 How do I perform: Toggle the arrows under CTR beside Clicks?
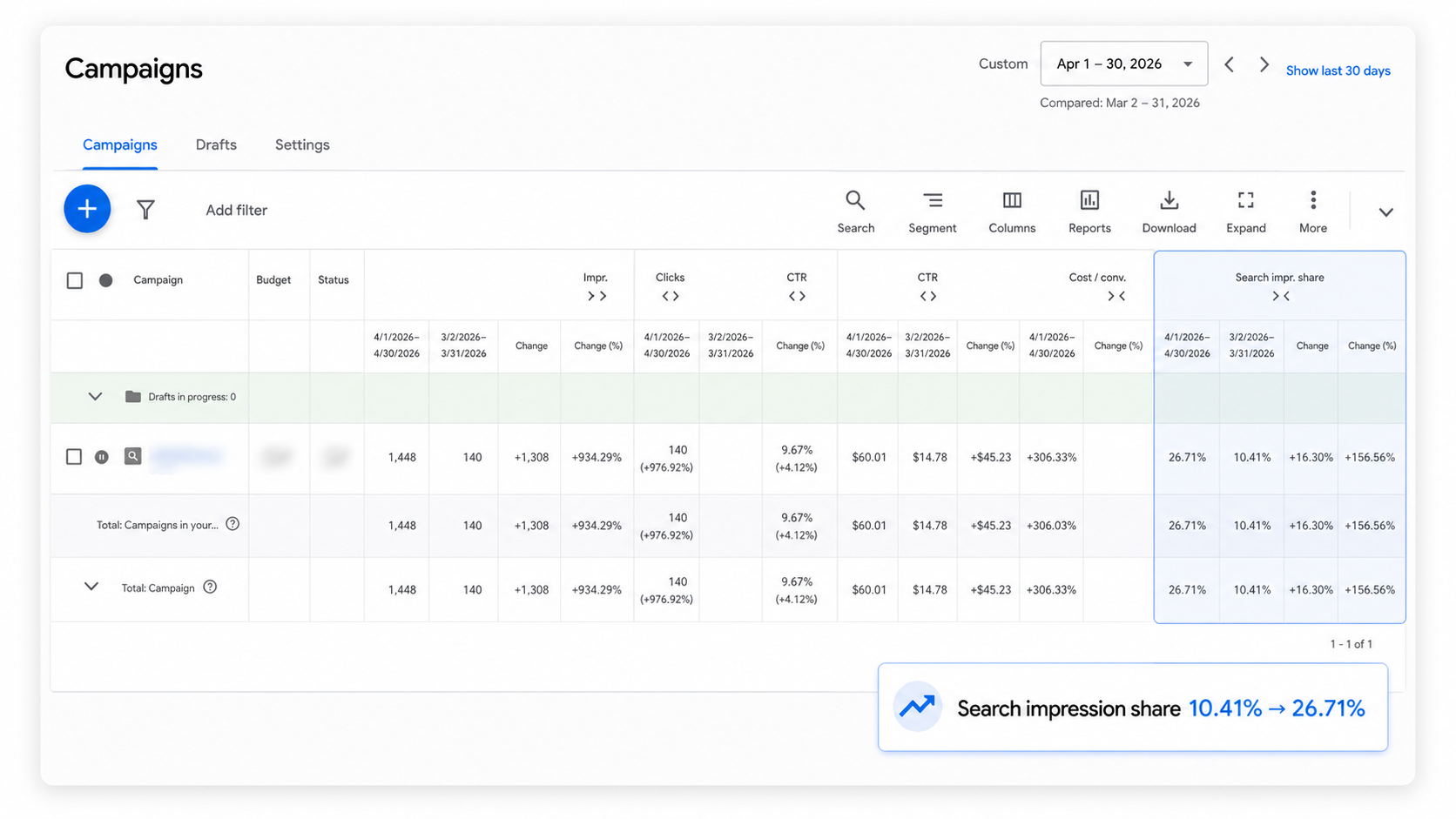(x=797, y=297)
